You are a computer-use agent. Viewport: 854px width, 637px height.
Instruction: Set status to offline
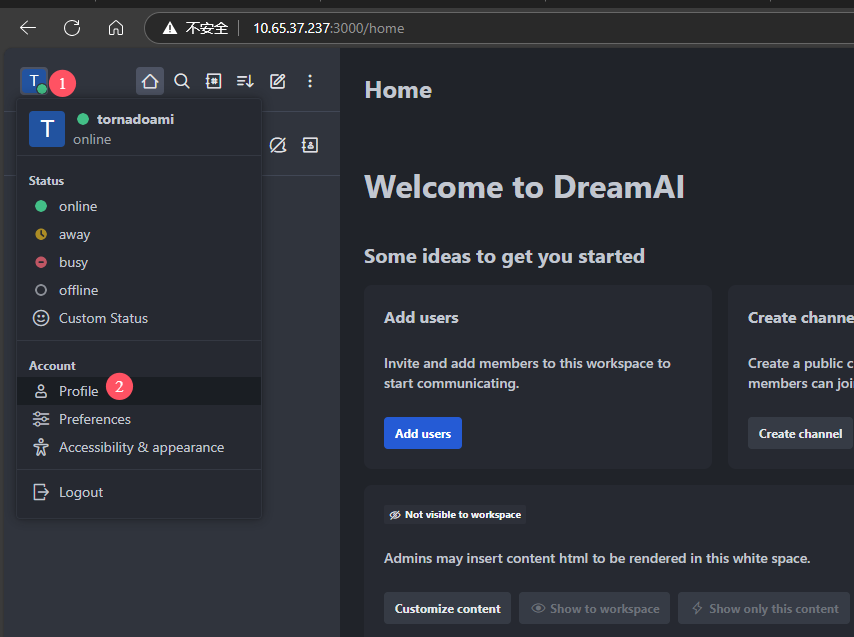coord(139,290)
